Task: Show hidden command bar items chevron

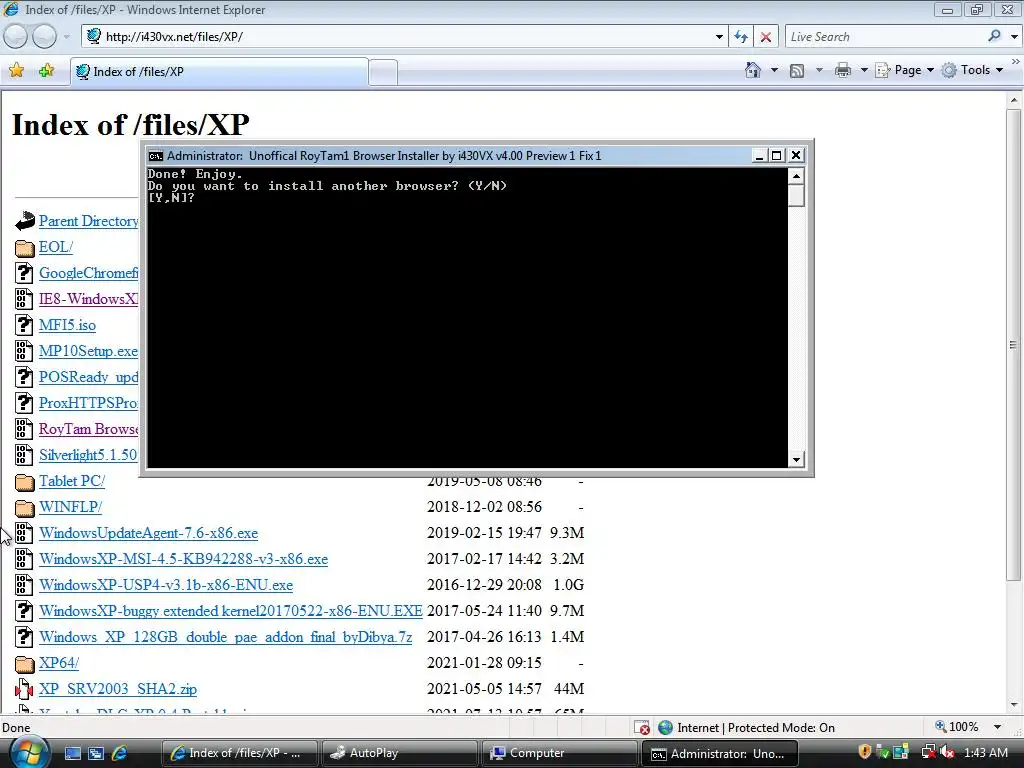Action: click(x=1016, y=61)
